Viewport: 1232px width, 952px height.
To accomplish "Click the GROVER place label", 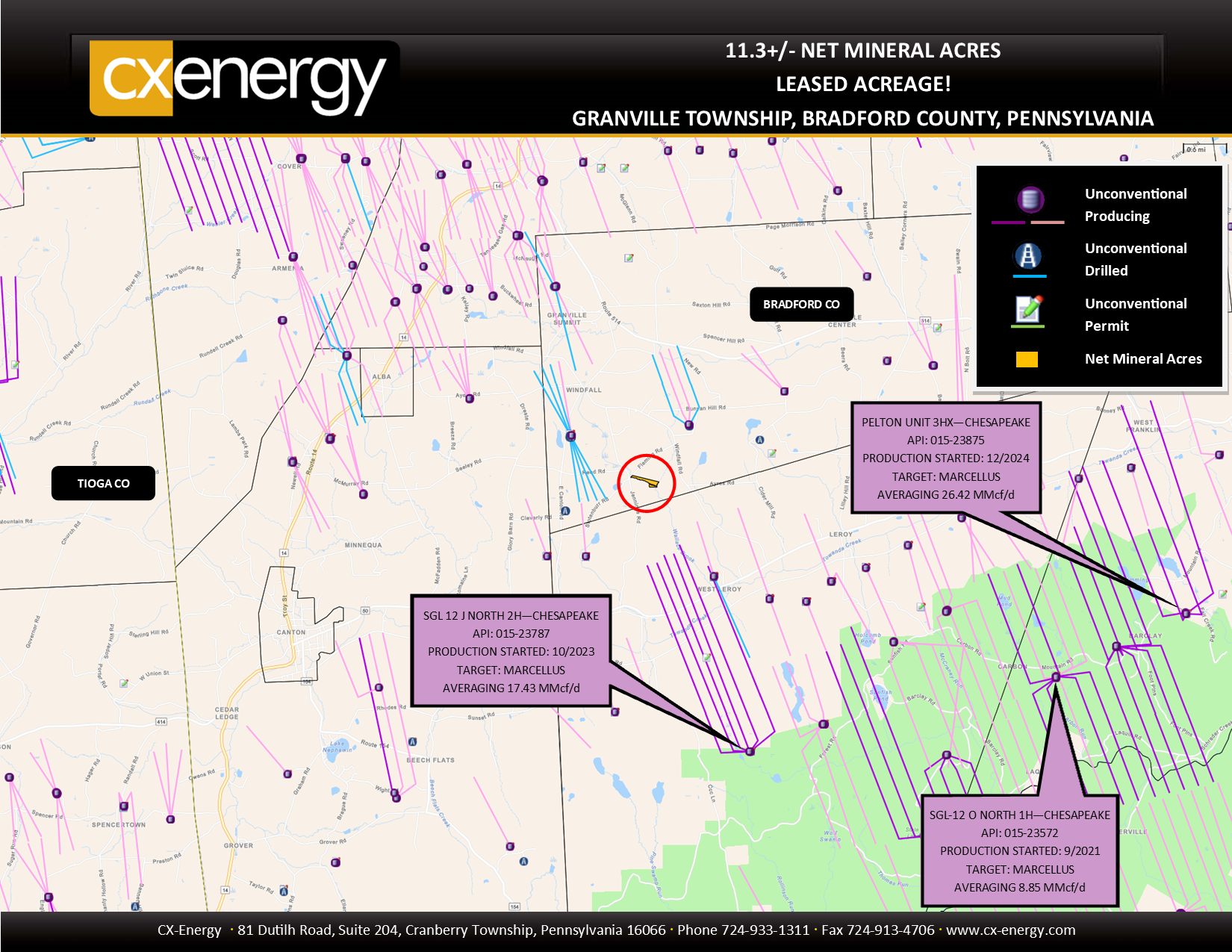I will pos(238,846).
